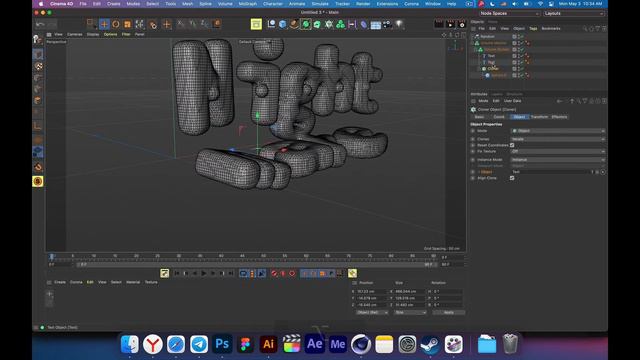Toggle Reset Coordinates checkbox

pos(512,145)
